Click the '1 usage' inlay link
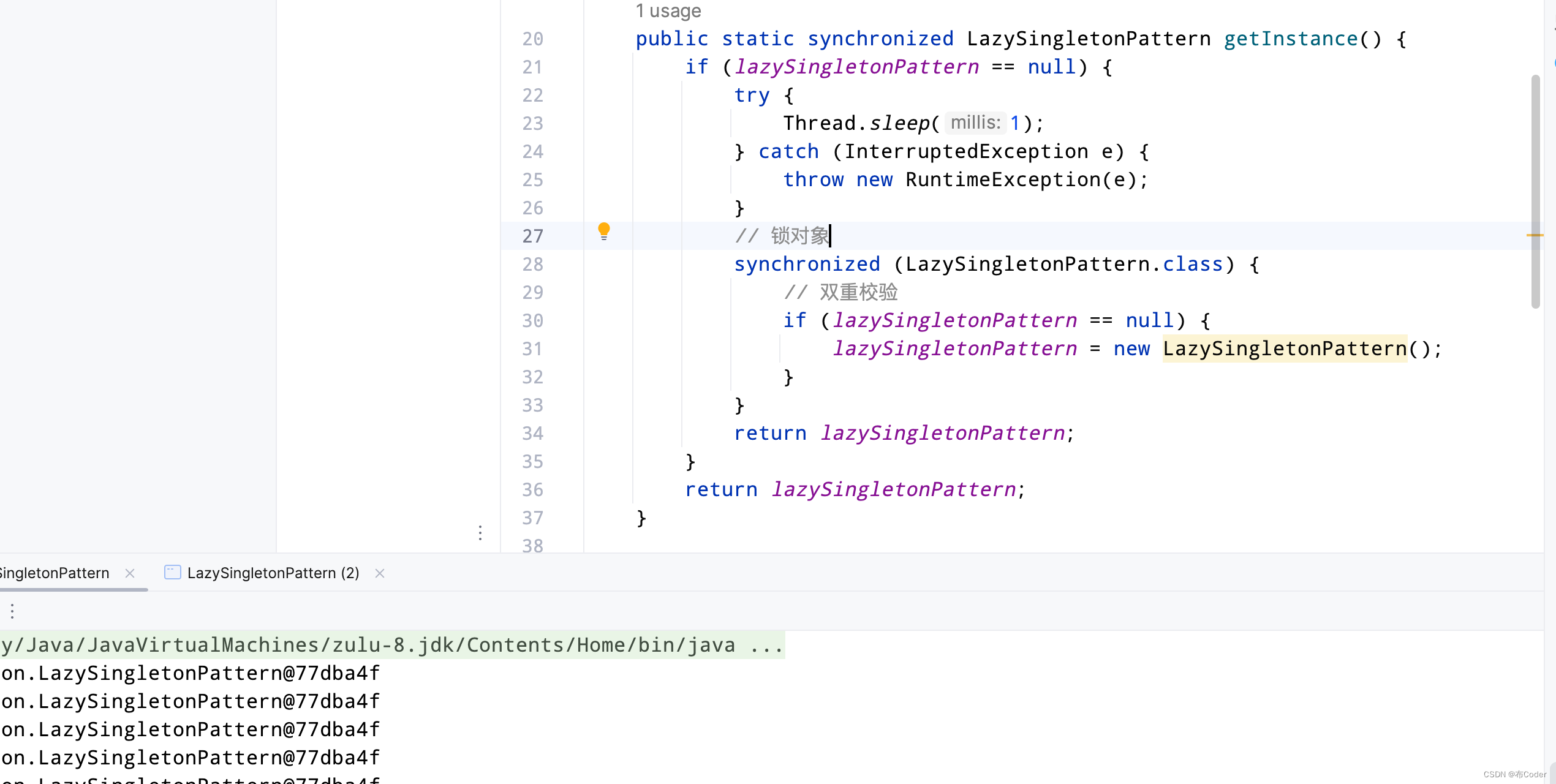Viewport: 1556px width, 784px height. pos(668,11)
